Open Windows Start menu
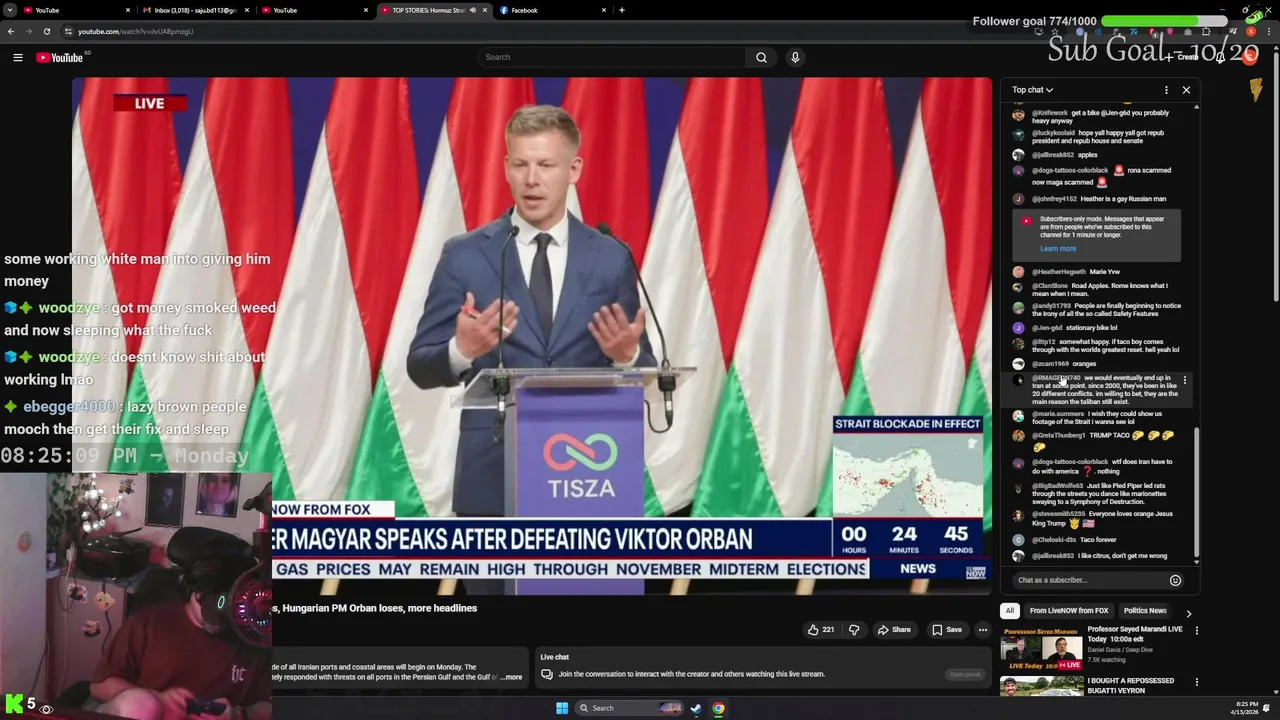Screen dimensions: 1280x720 [x=562, y=708]
